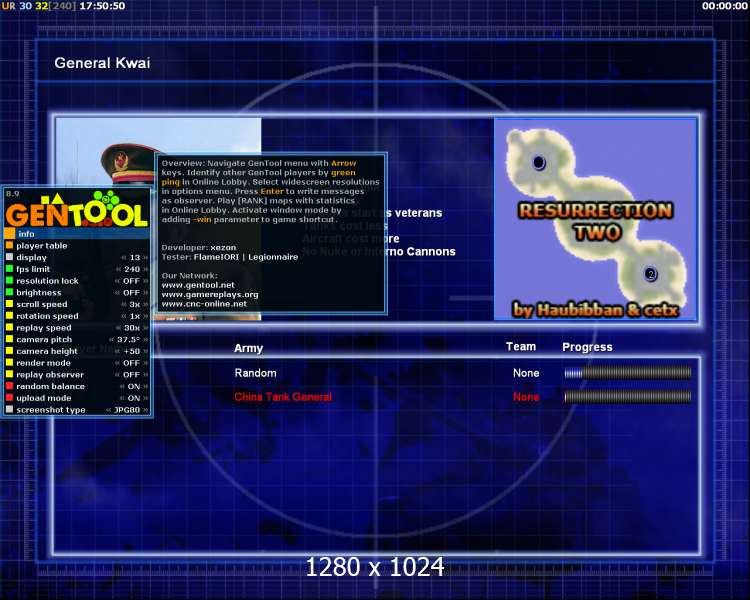The height and width of the screenshot is (600, 750).
Task: Toggle render mode OFF value
Action: 132,363
